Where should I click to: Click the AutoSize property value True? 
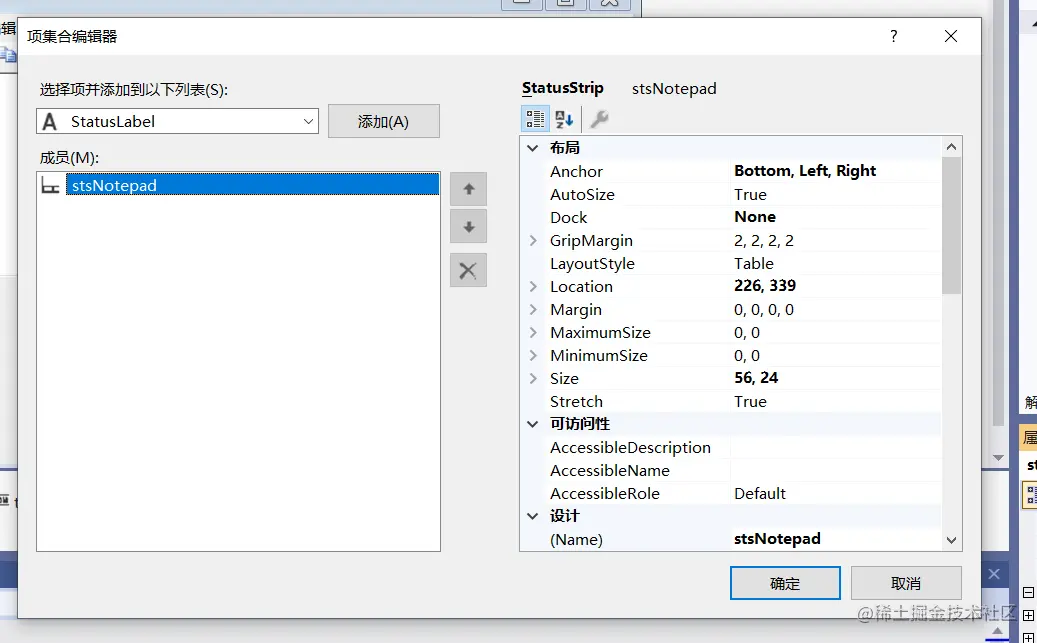[750, 194]
